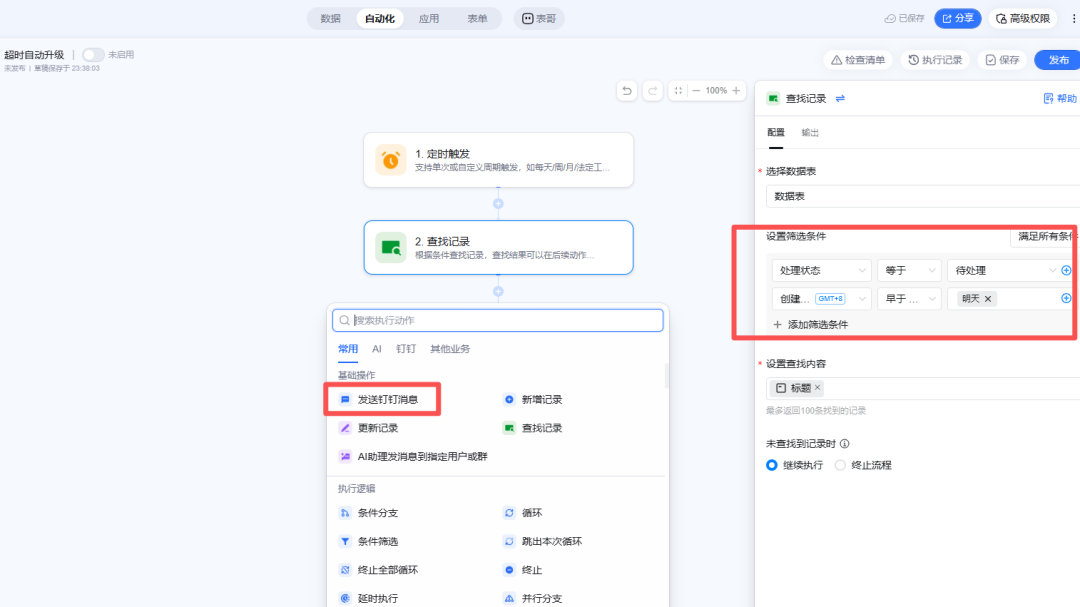Click the blue 发布 button

pyautogui.click(x=1058, y=60)
